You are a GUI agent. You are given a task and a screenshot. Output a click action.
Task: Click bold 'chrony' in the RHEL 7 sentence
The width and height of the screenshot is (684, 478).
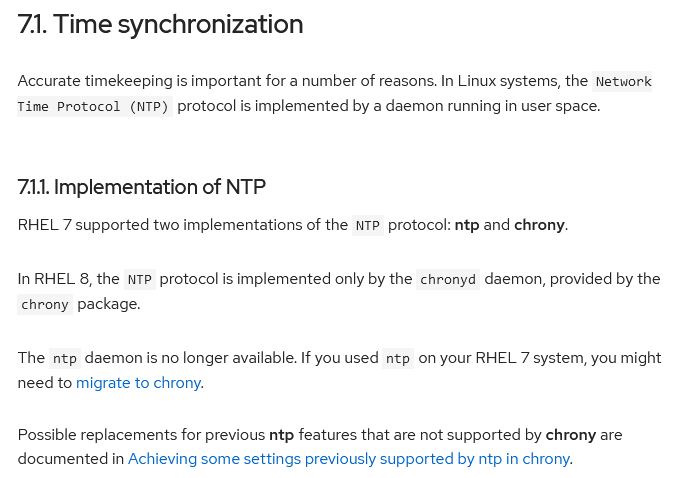point(539,225)
